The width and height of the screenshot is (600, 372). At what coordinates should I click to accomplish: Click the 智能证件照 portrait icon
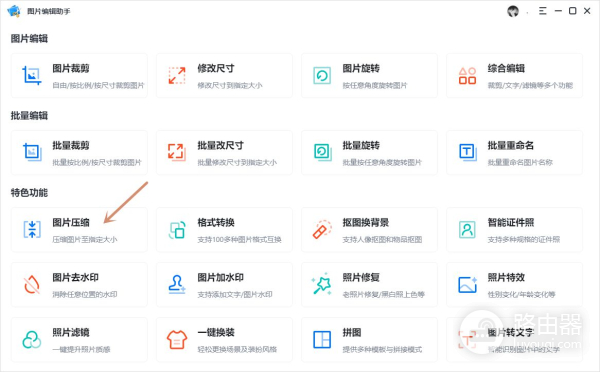(x=467, y=230)
